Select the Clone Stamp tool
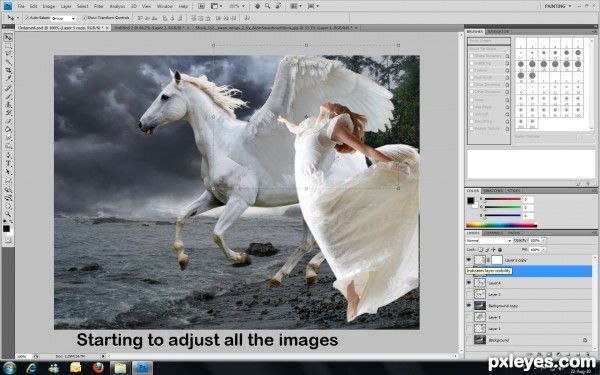Viewport: 600px width, 375px height. (8, 104)
